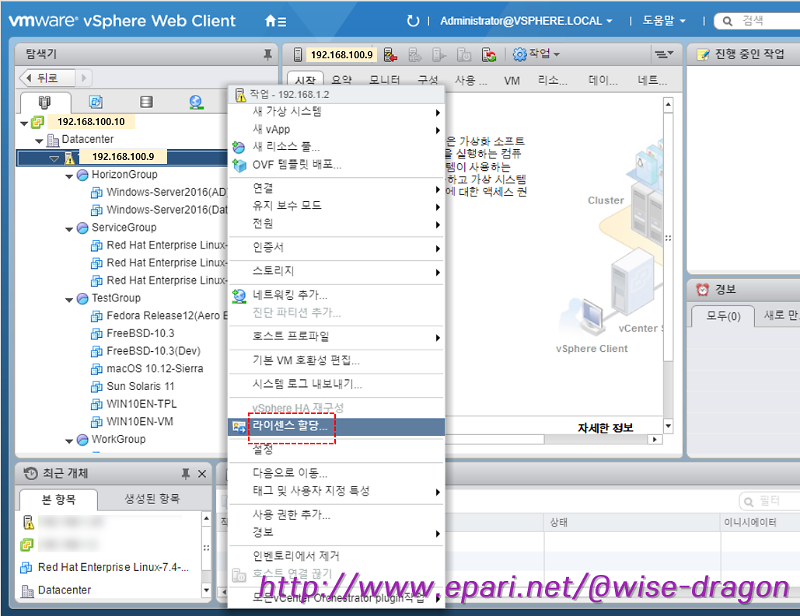Click the 필터 filter input field
This screenshot has height=616, width=800.
pos(769,502)
